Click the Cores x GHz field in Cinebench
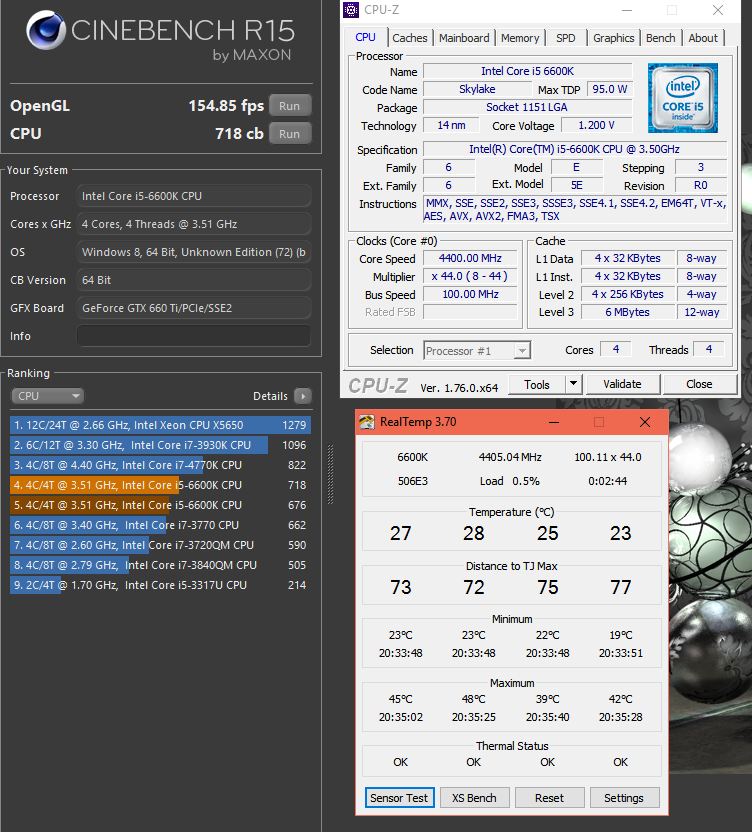The width and height of the screenshot is (752, 832). (194, 224)
